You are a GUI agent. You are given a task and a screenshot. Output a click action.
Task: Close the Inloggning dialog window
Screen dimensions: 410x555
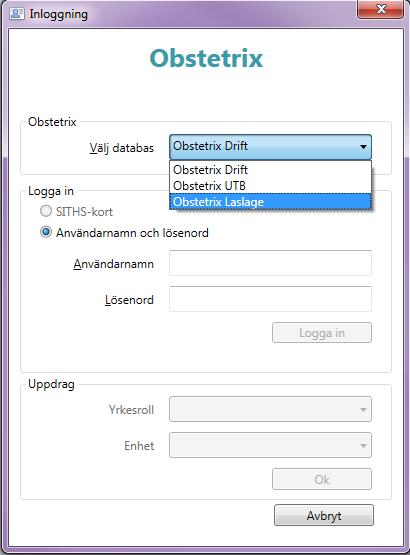coord(381,9)
